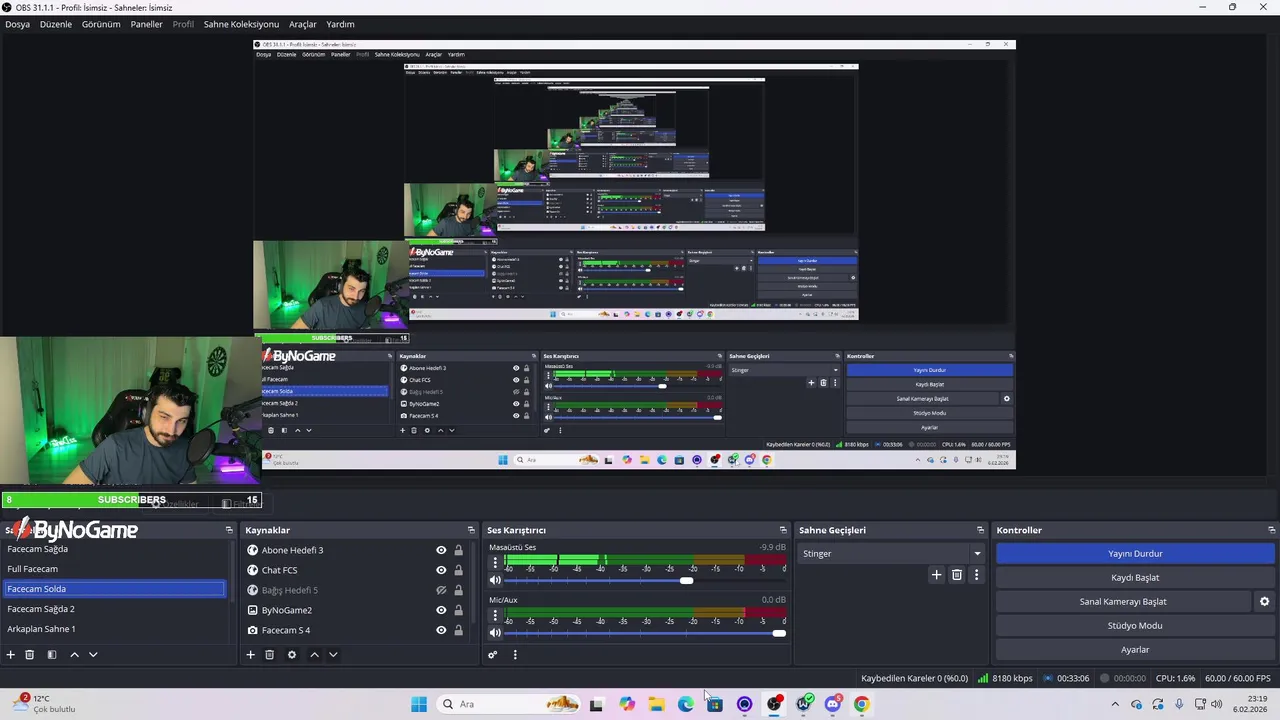Screen dimensions: 1280x720
Task: Move selected scene down with arrow
Action: click(x=93, y=655)
